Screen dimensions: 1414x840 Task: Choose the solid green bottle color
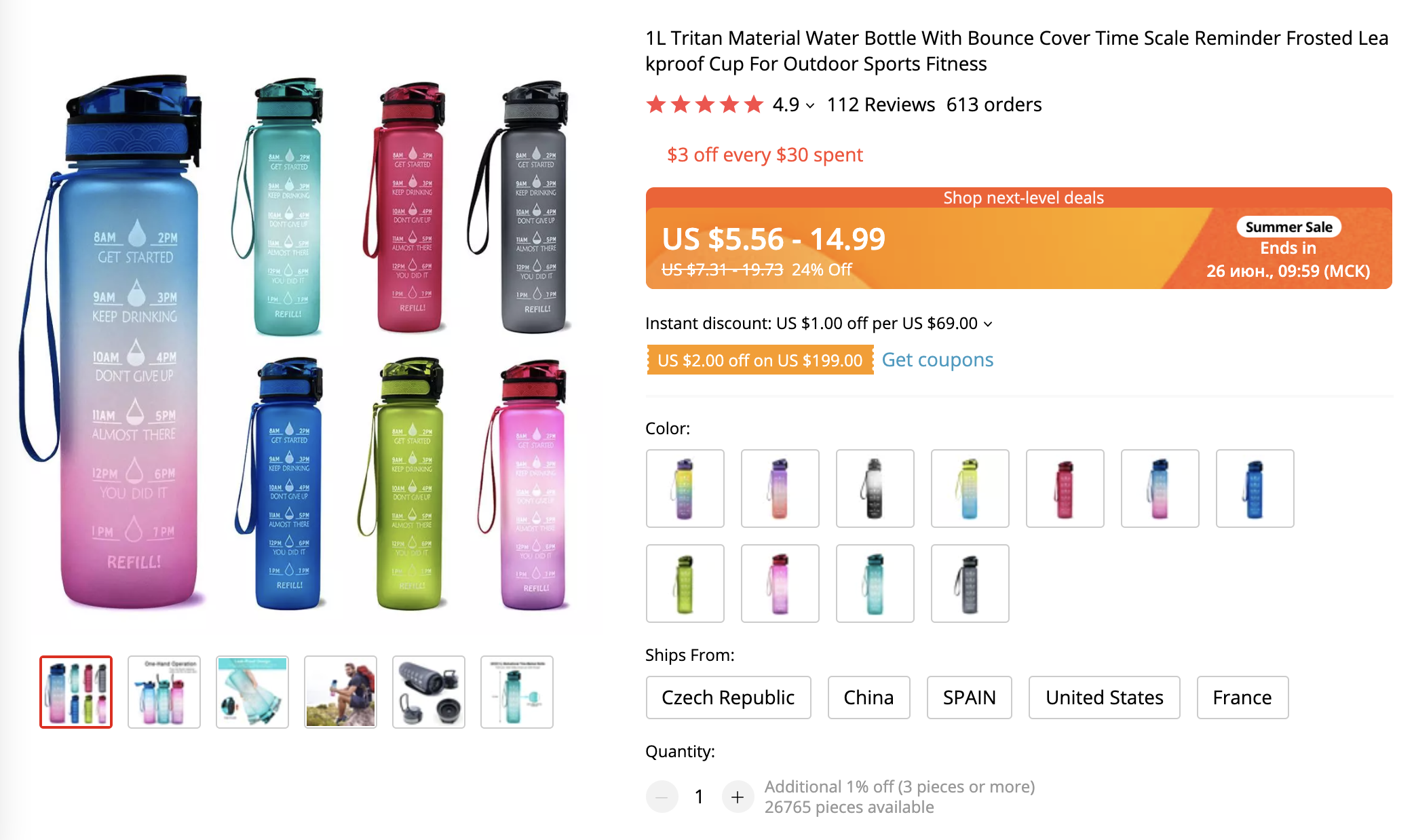[685, 584]
